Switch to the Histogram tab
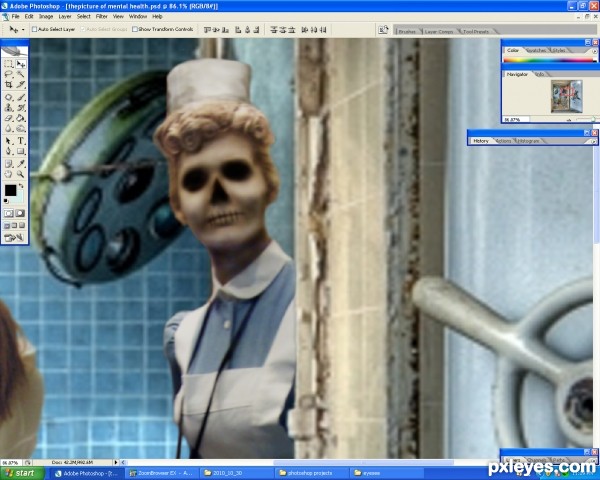Screen dimensions: 600x480 [528, 141]
